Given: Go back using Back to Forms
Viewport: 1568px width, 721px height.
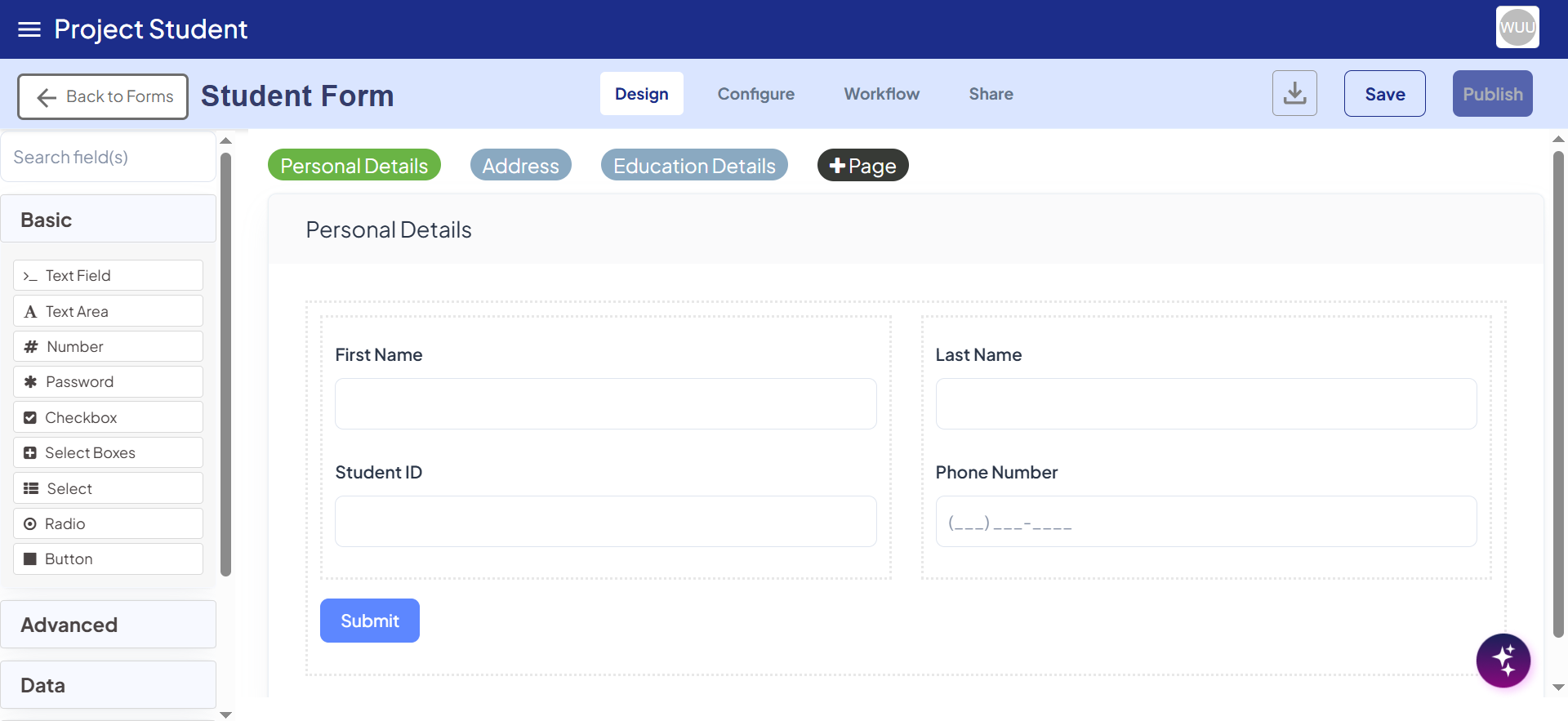Looking at the screenshot, I should 104,96.
